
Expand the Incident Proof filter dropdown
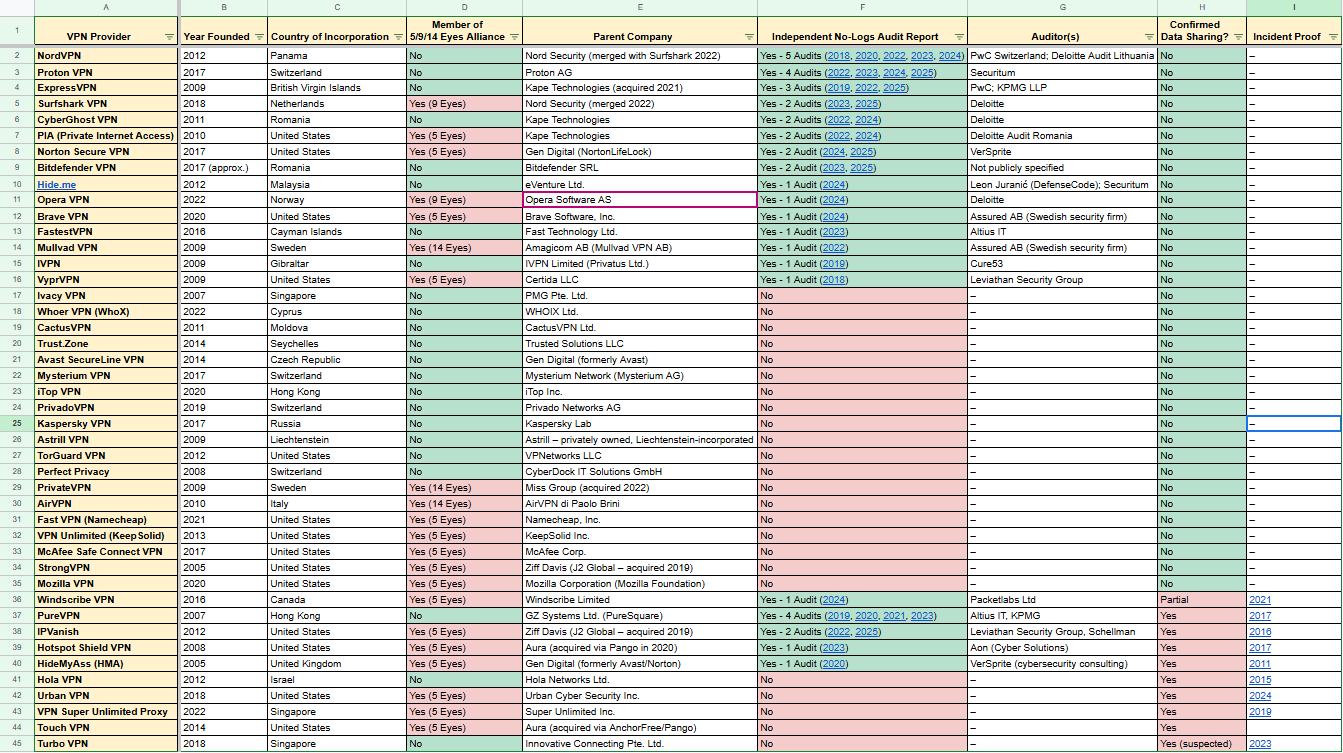(1332, 37)
